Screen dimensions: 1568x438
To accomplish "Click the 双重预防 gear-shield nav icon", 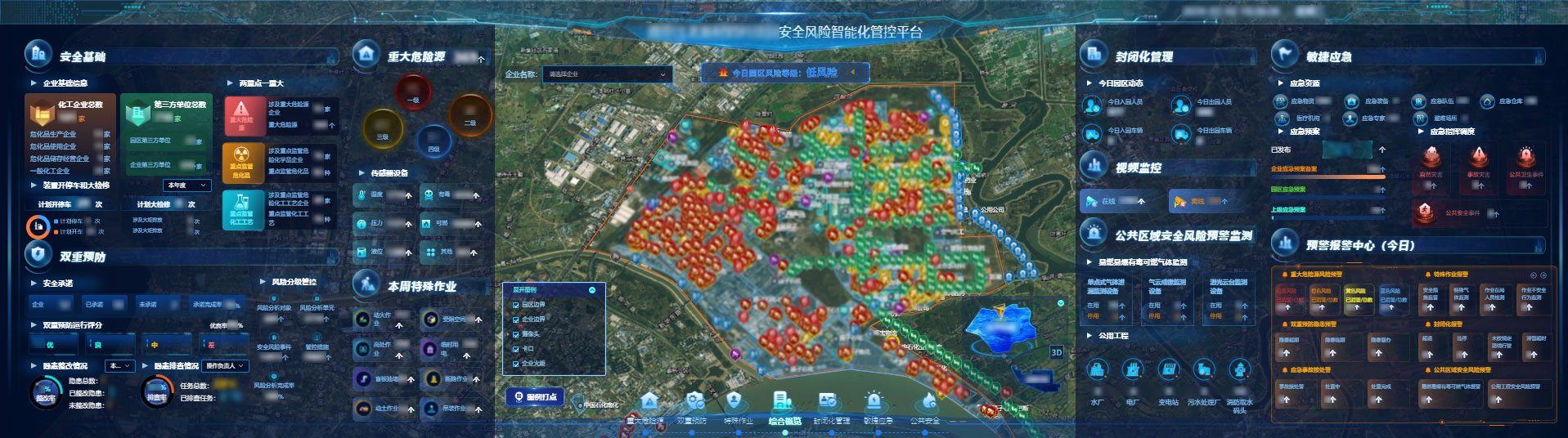I will [694, 401].
